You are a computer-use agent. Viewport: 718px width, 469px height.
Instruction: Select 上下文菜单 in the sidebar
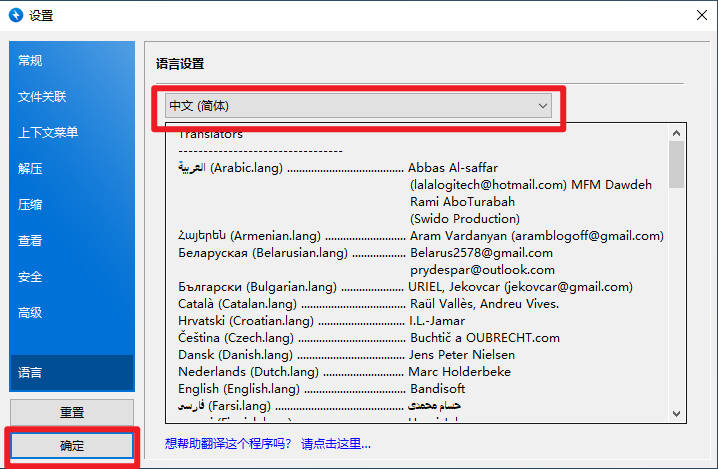click(48, 133)
